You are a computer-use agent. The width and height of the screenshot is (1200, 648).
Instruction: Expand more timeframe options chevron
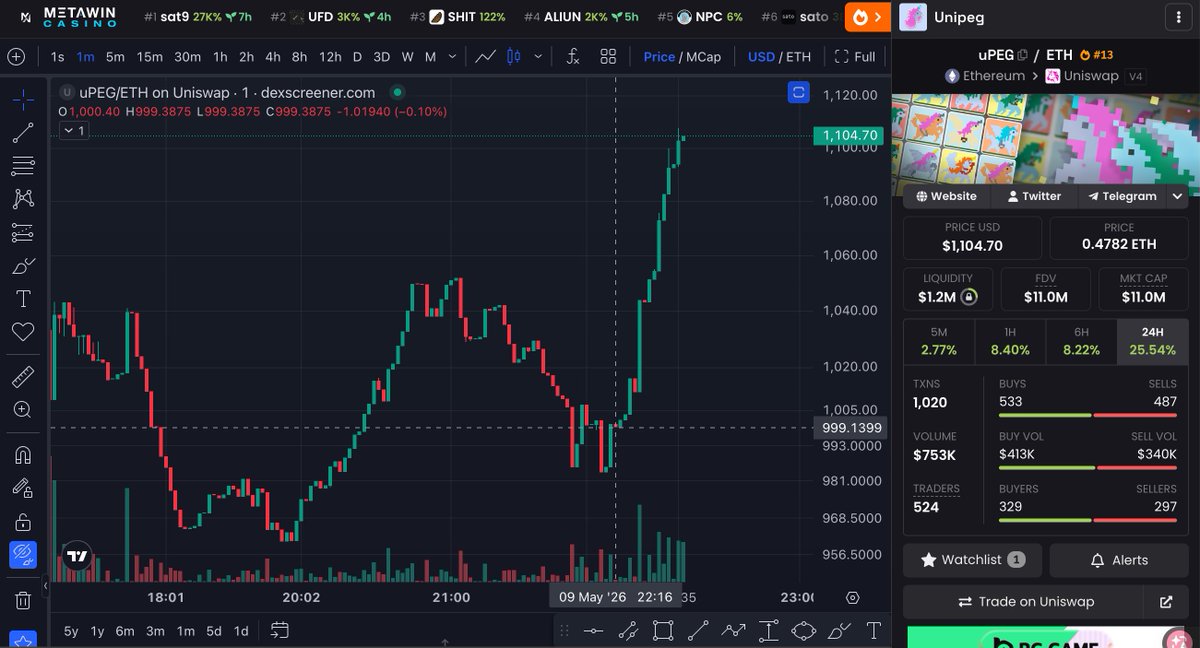(451, 57)
